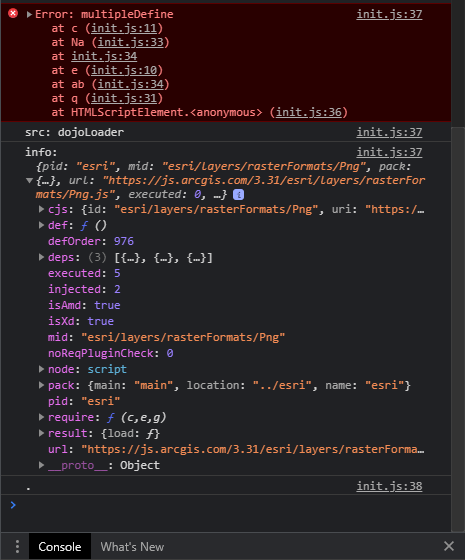Collapse the info object with pid "esri"

coord(30,181)
